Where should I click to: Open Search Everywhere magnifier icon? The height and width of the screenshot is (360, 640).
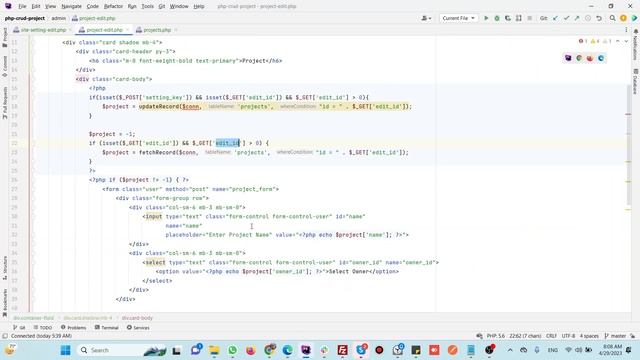(612, 18)
